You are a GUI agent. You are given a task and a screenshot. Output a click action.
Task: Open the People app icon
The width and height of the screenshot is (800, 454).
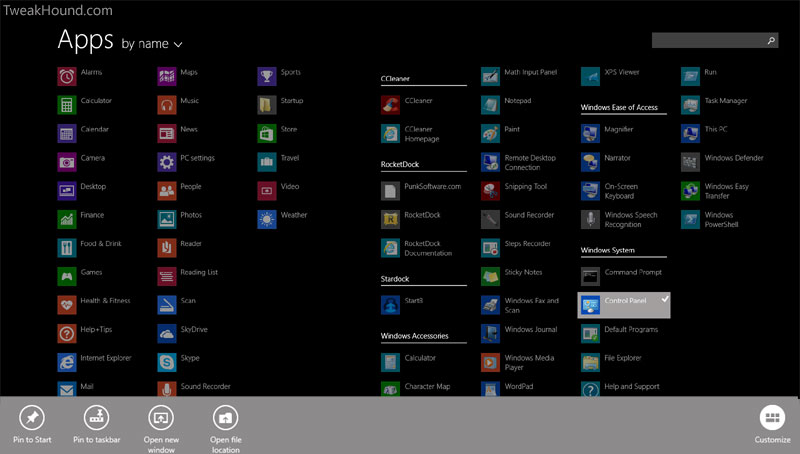[x=167, y=191]
